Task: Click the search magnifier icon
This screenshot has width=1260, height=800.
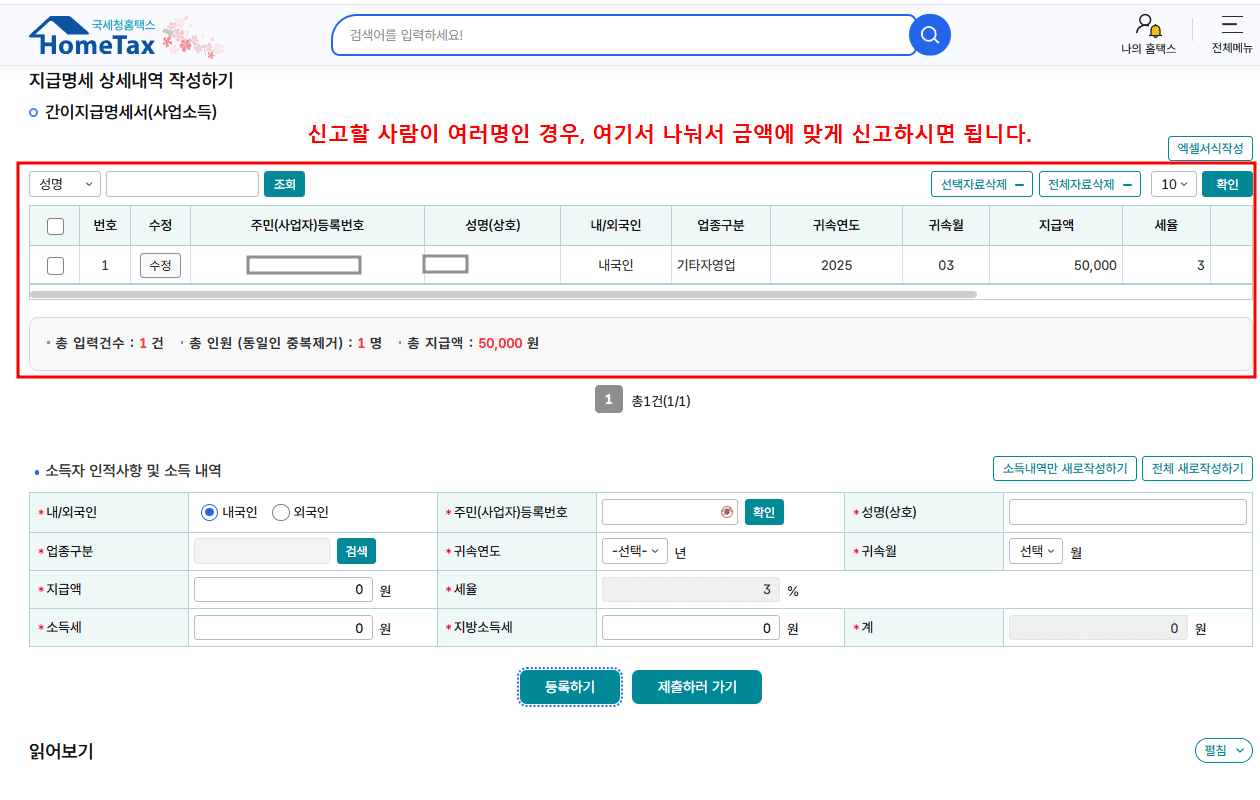Action: click(x=929, y=35)
